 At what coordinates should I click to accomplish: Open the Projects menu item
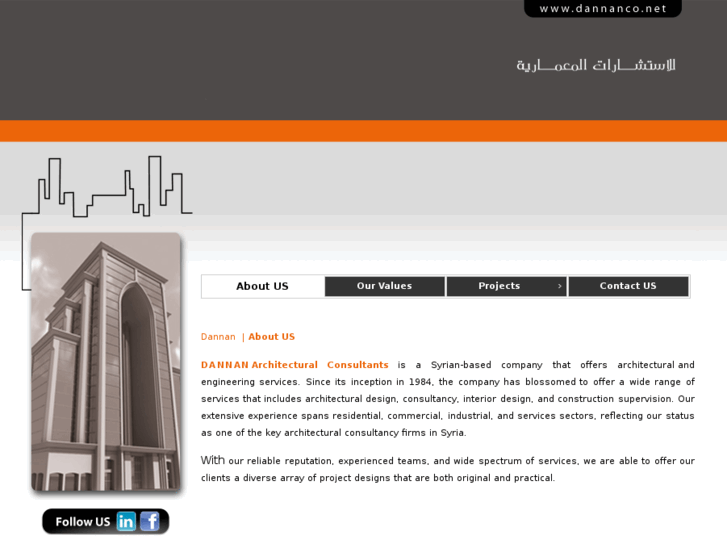click(x=506, y=286)
